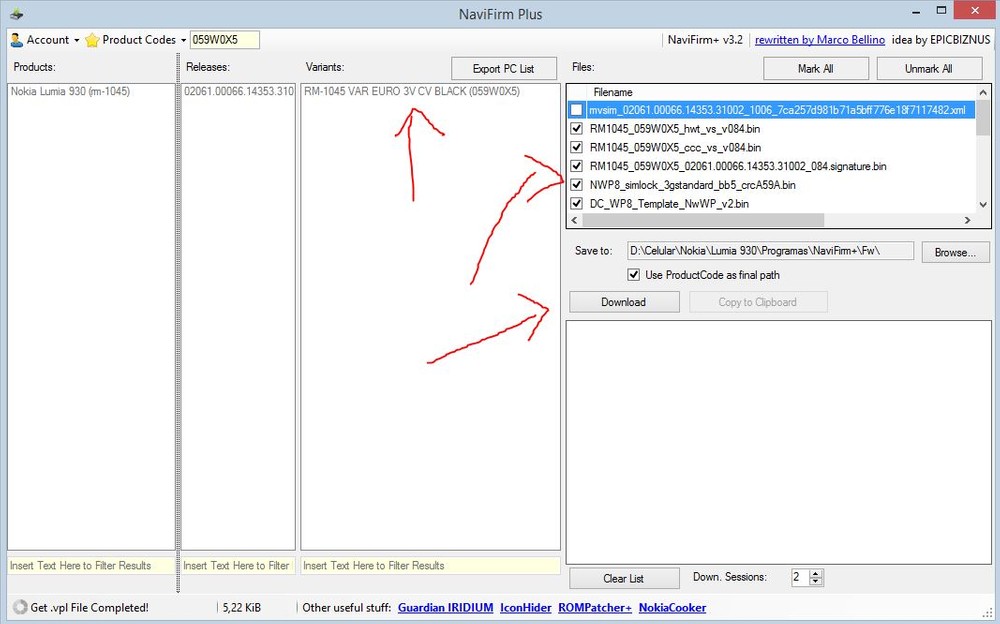Toggle 'Use ProductCode as final path' checkbox
This screenshot has width=1000, height=624.
[633, 275]
